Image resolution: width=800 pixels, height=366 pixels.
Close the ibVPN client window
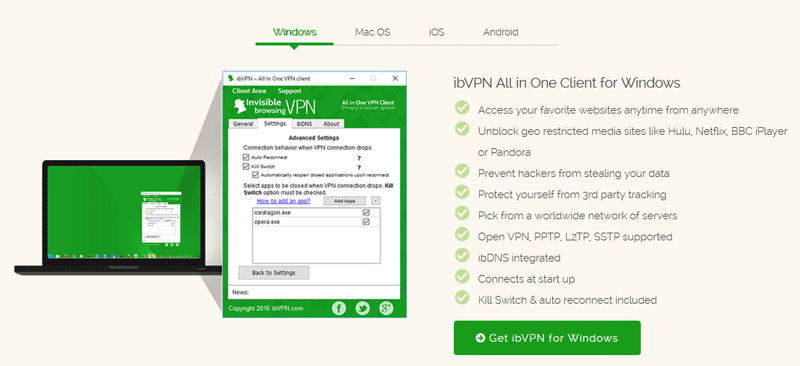coord(395,79)
